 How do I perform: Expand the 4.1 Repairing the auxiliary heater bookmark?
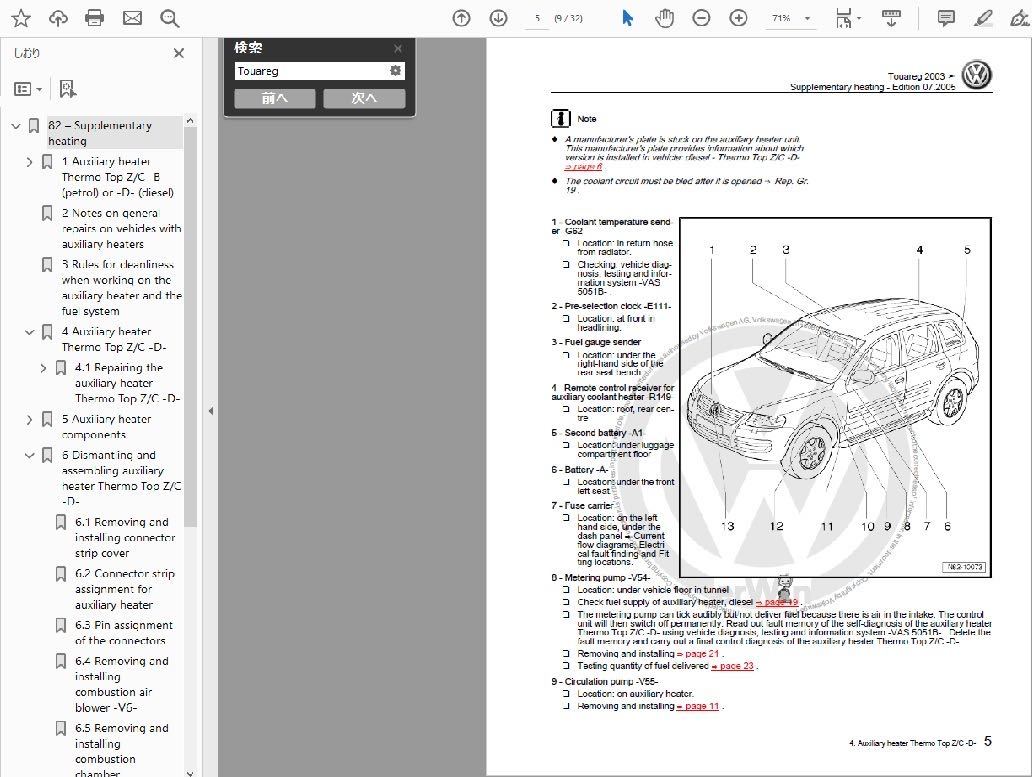tap(43, 368)
